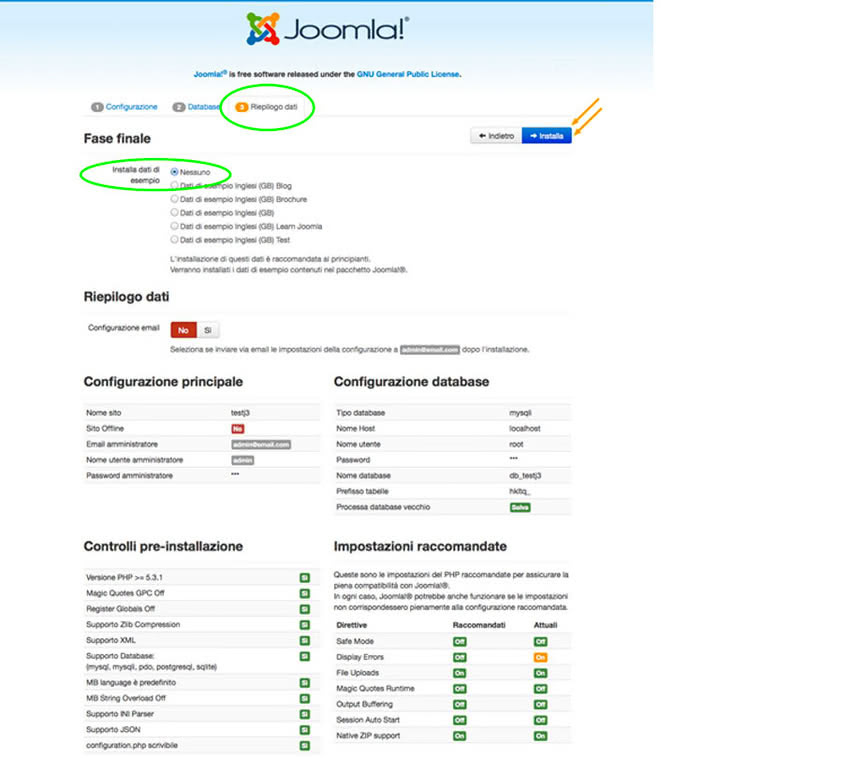Click the Si badge for configuration.php scrivibile

click(305, 746)
